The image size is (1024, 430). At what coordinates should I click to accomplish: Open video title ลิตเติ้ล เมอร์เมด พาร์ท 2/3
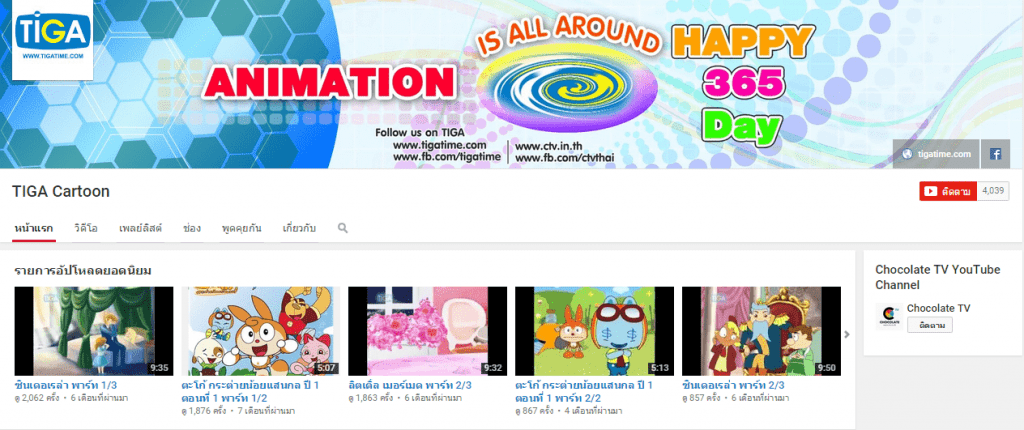point(410,385)
